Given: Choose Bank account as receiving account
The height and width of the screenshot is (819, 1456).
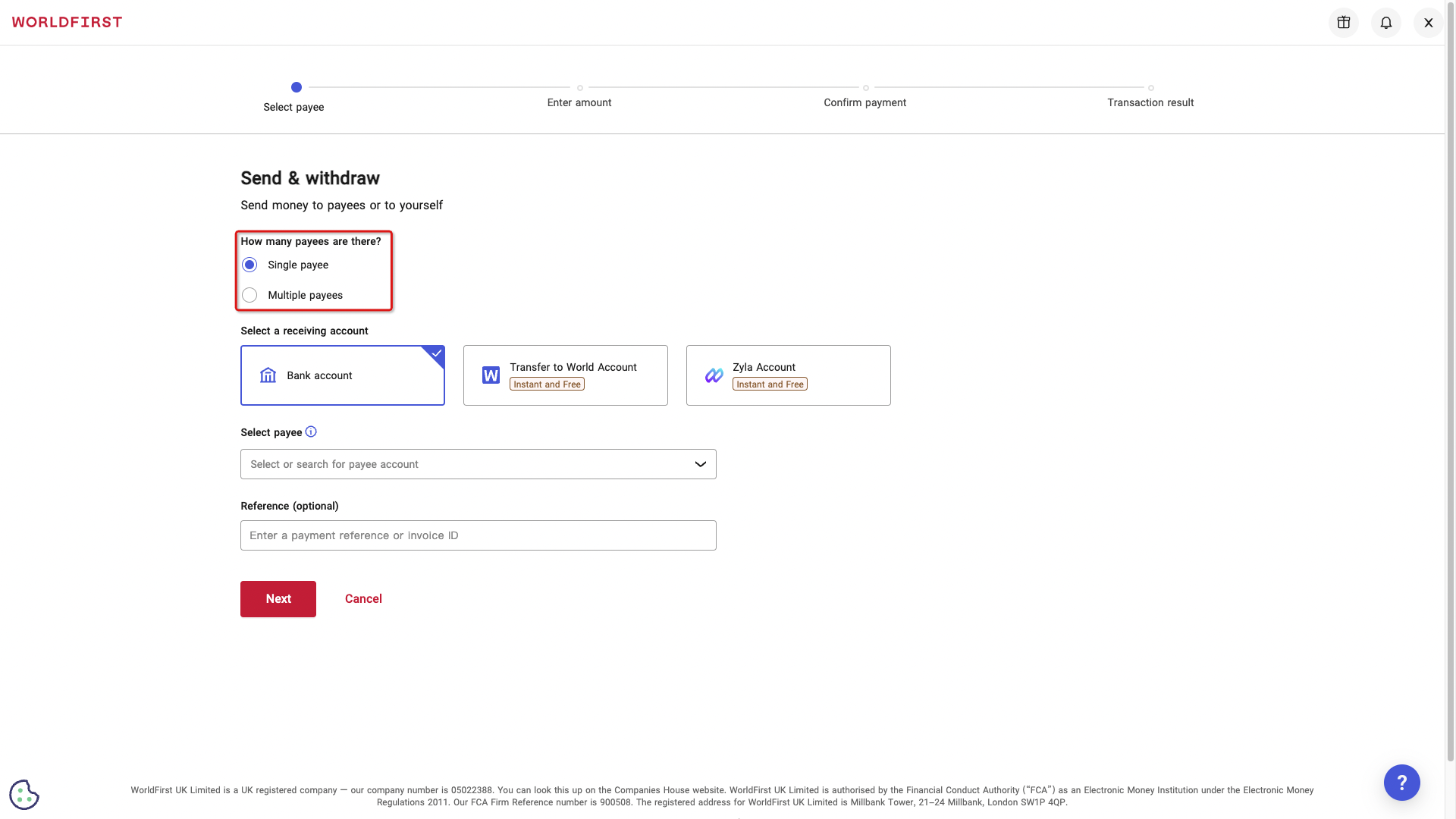Looking at the screenshot, I should pos(342,375).
